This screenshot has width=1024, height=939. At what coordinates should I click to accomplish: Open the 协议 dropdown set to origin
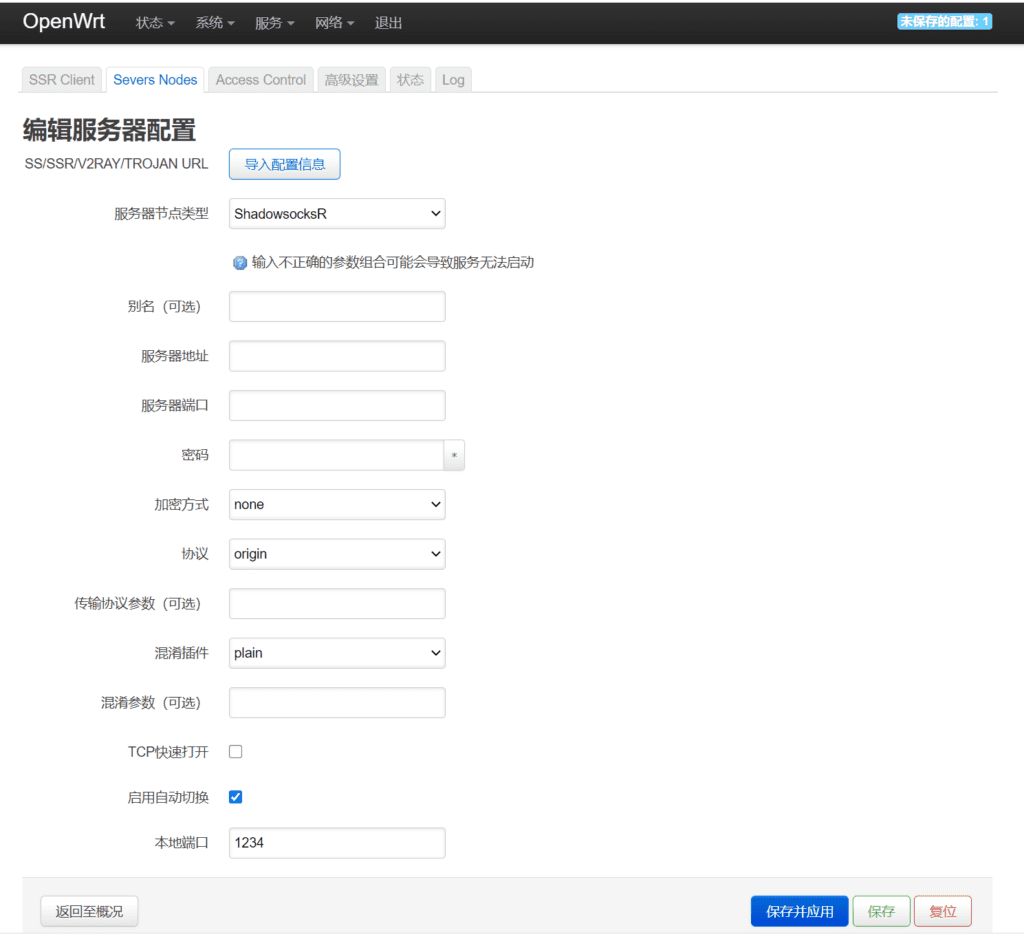coord(336,554)
